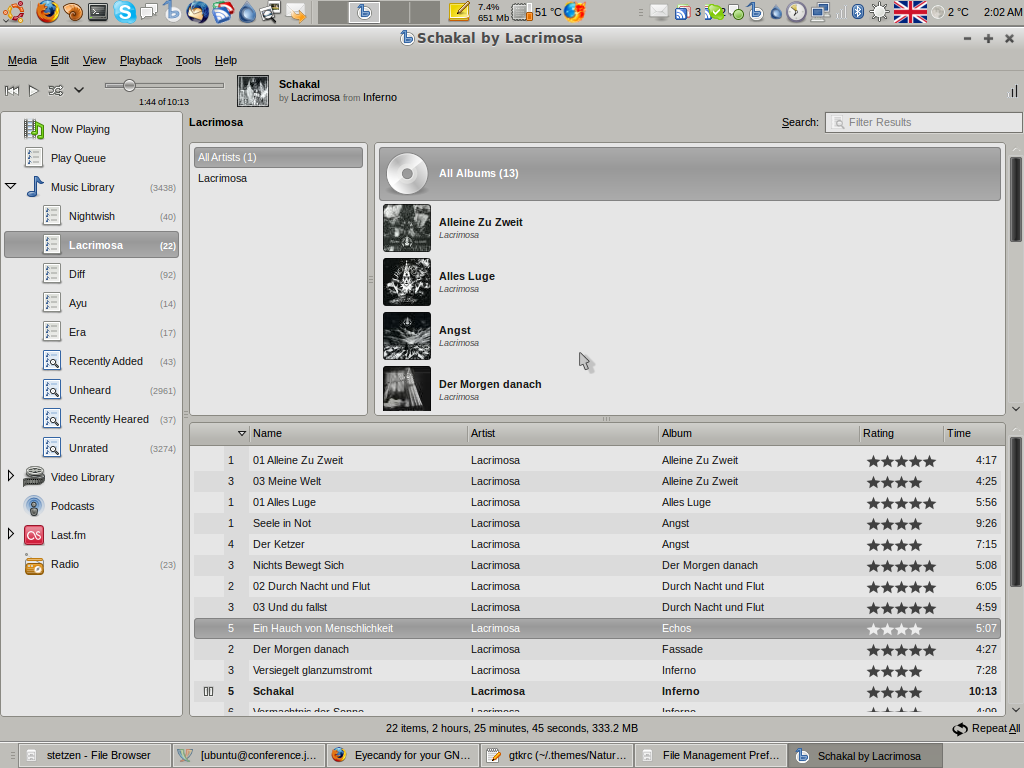The image size is (1024, 768).
Task: Open volume control icon at right
Action: click(1012, 91)
